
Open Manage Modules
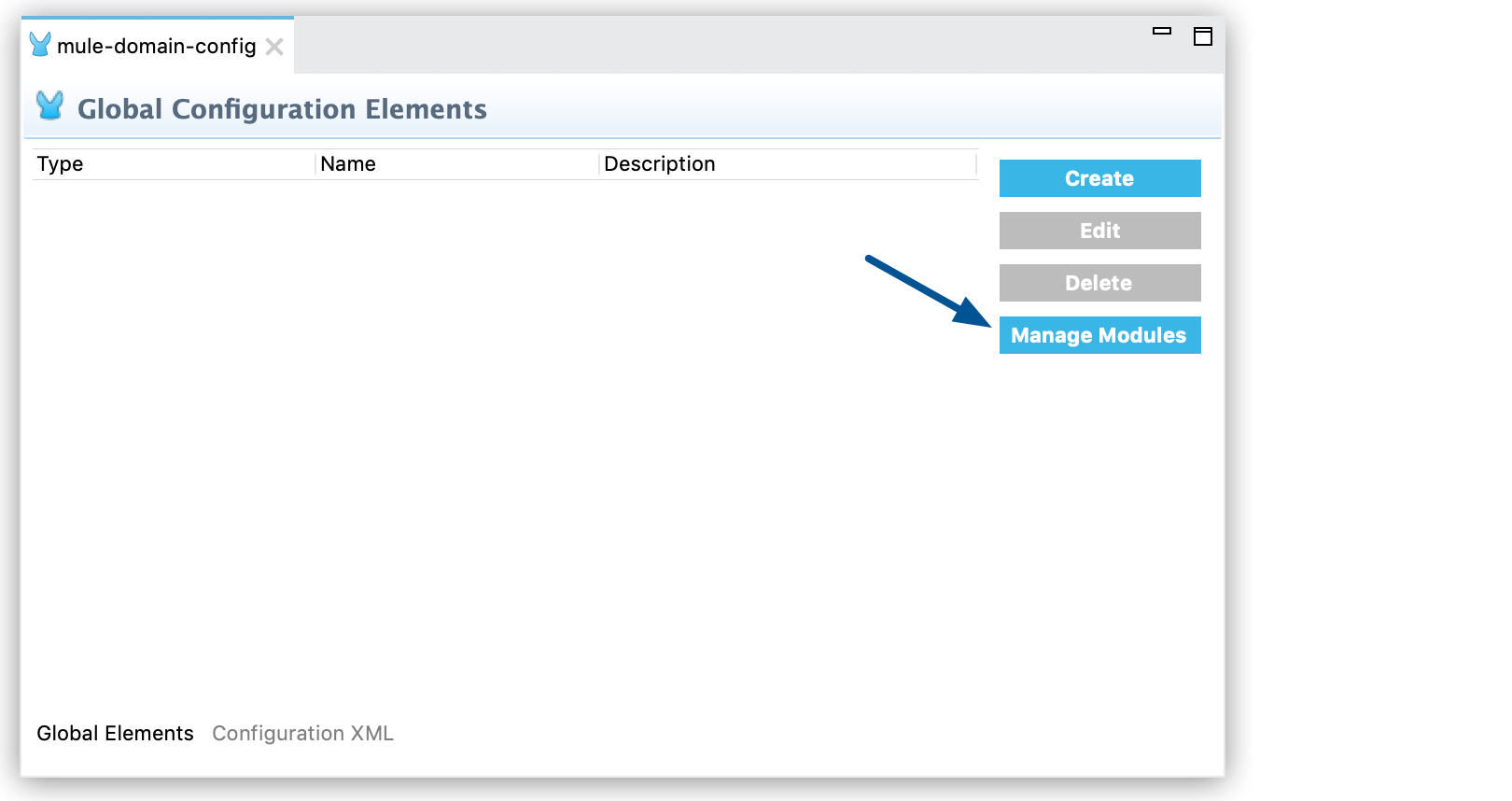point(1099,335)
